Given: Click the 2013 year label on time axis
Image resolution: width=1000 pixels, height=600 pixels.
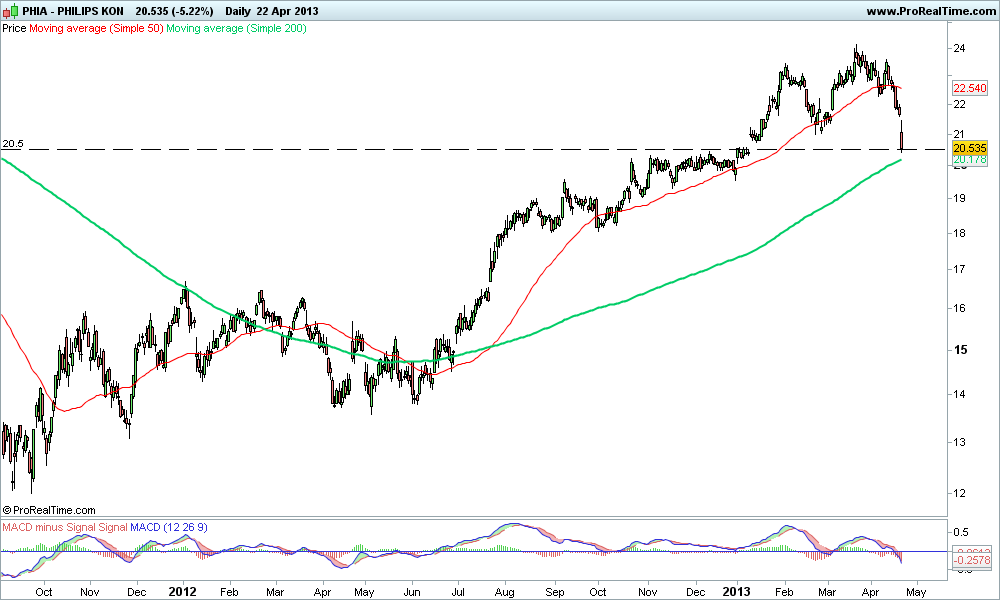Looking at the screenshot, I should [x=738, y=592].
